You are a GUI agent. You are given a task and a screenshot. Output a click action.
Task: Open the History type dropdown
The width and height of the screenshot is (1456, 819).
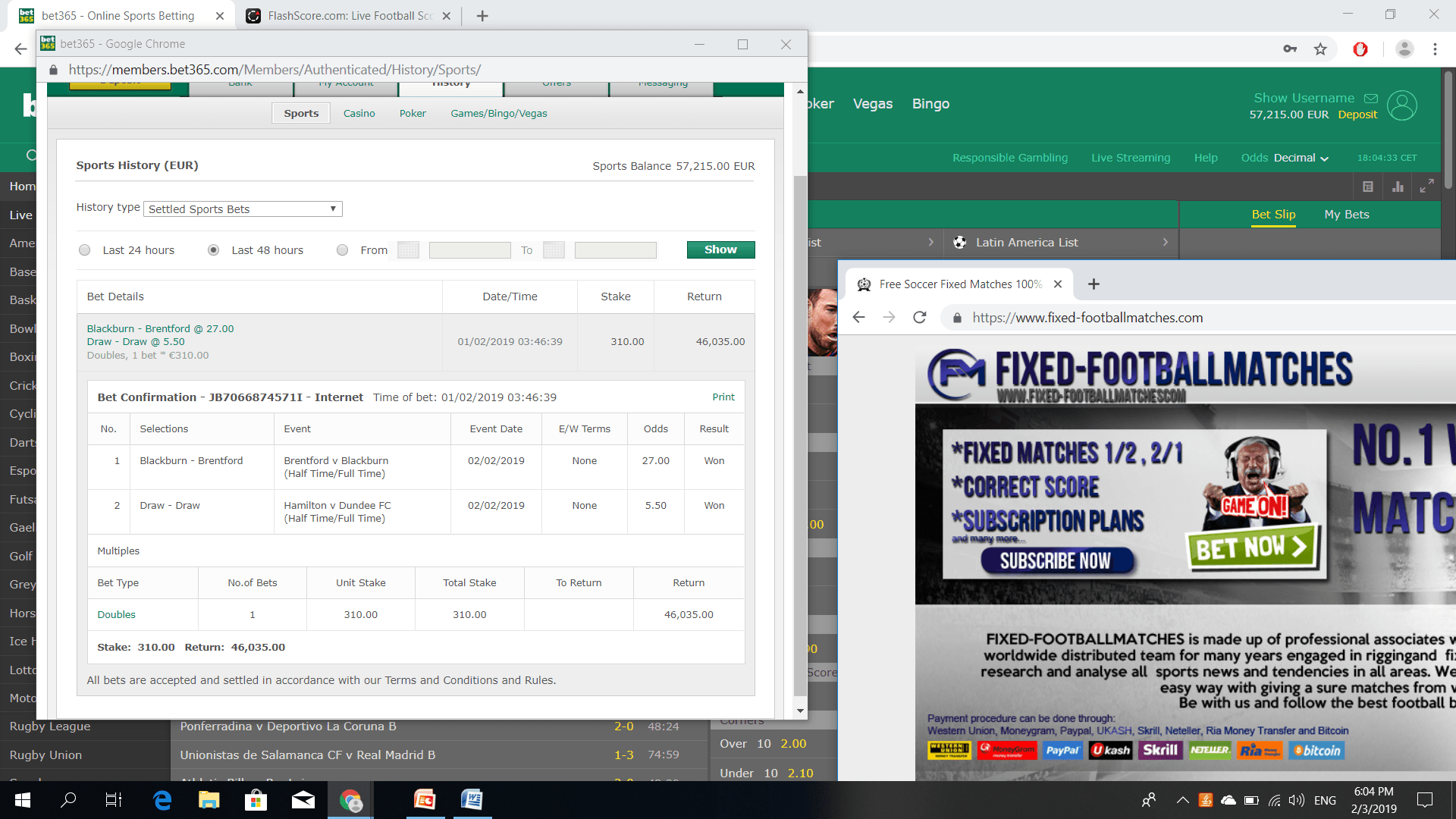[x=243, y=209]
